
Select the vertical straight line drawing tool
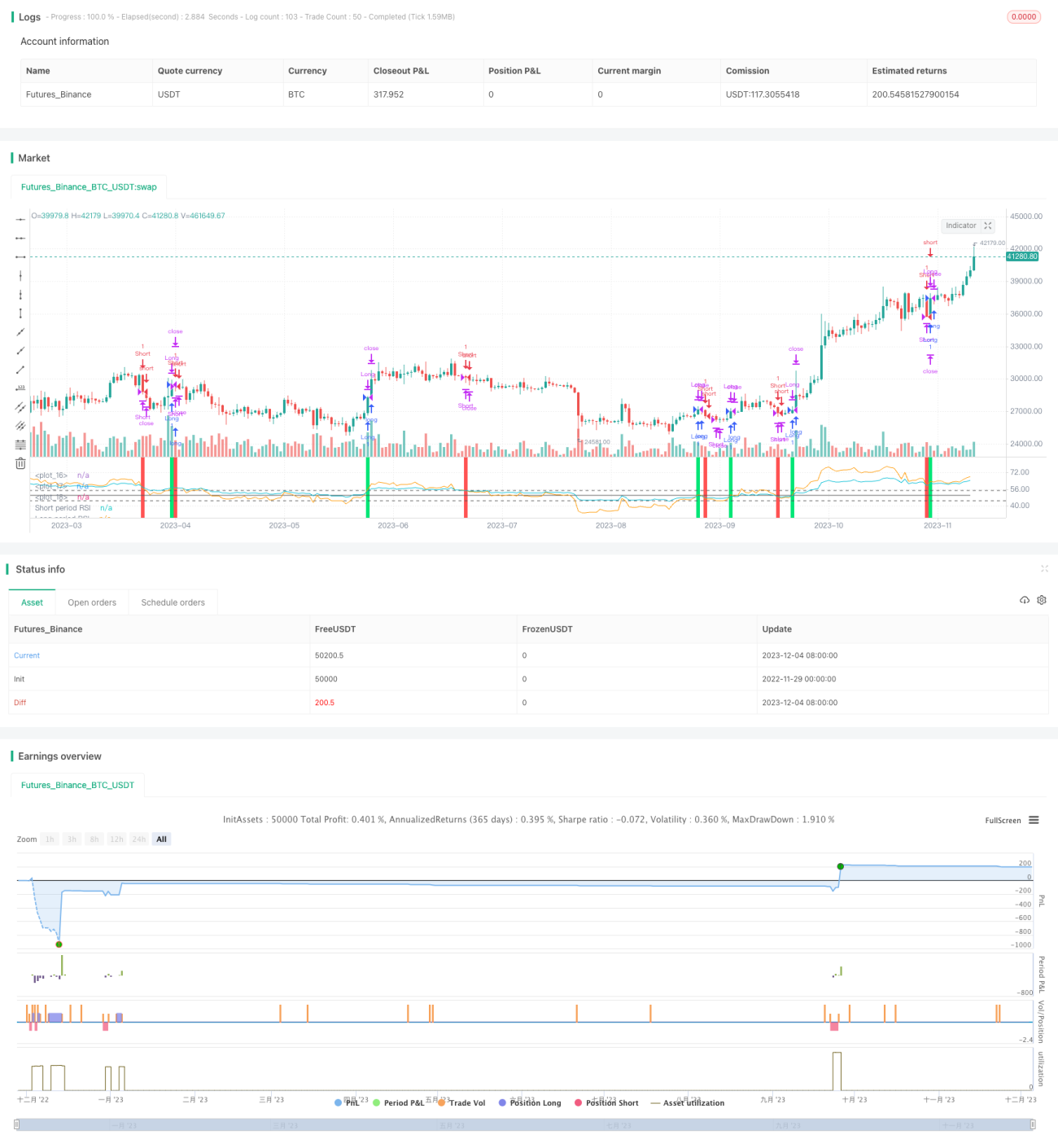click(20, 275)
